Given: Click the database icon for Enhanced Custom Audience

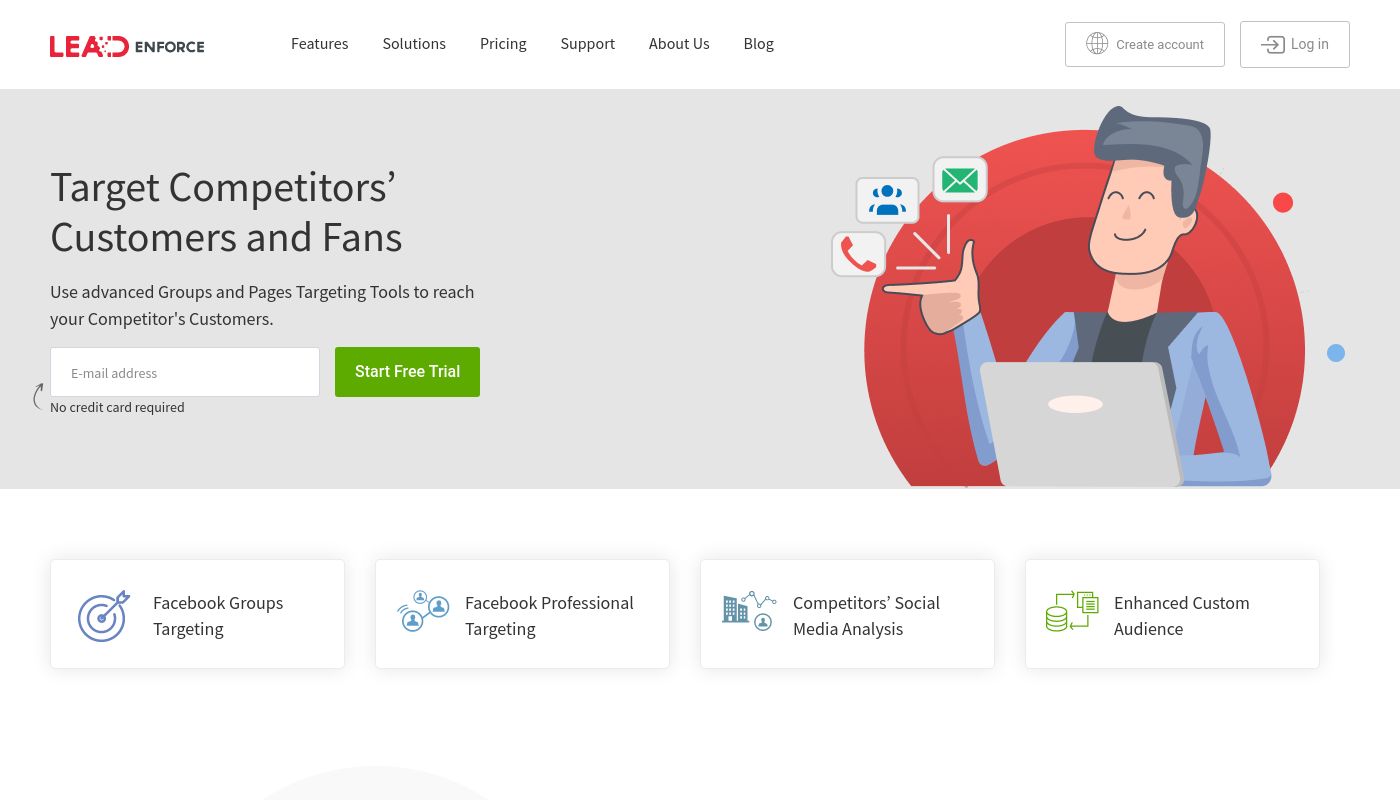Looking at the screenshot, I should [x=1071, y=610].
